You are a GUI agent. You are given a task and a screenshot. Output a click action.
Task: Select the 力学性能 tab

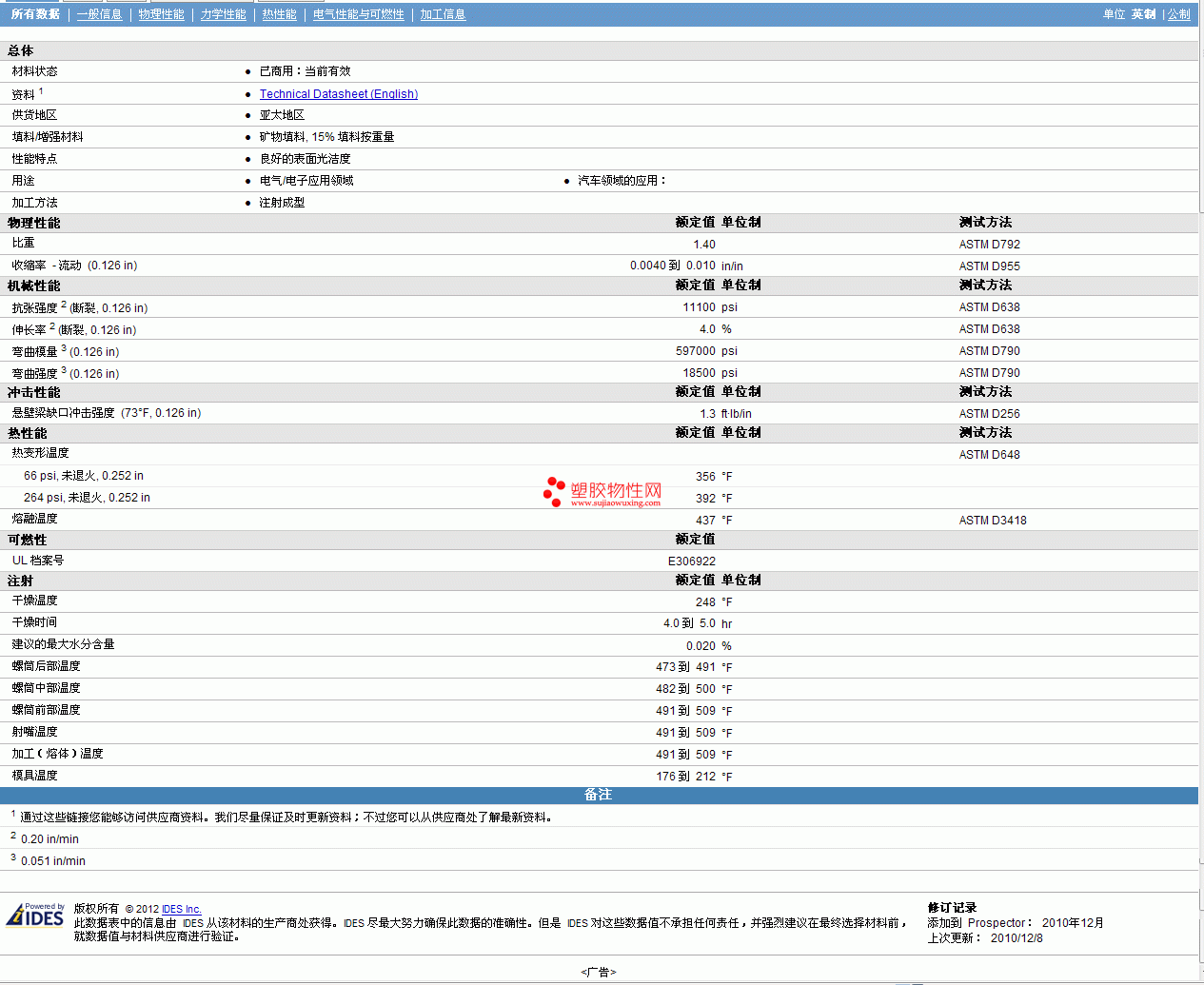[x=224, y=14]
